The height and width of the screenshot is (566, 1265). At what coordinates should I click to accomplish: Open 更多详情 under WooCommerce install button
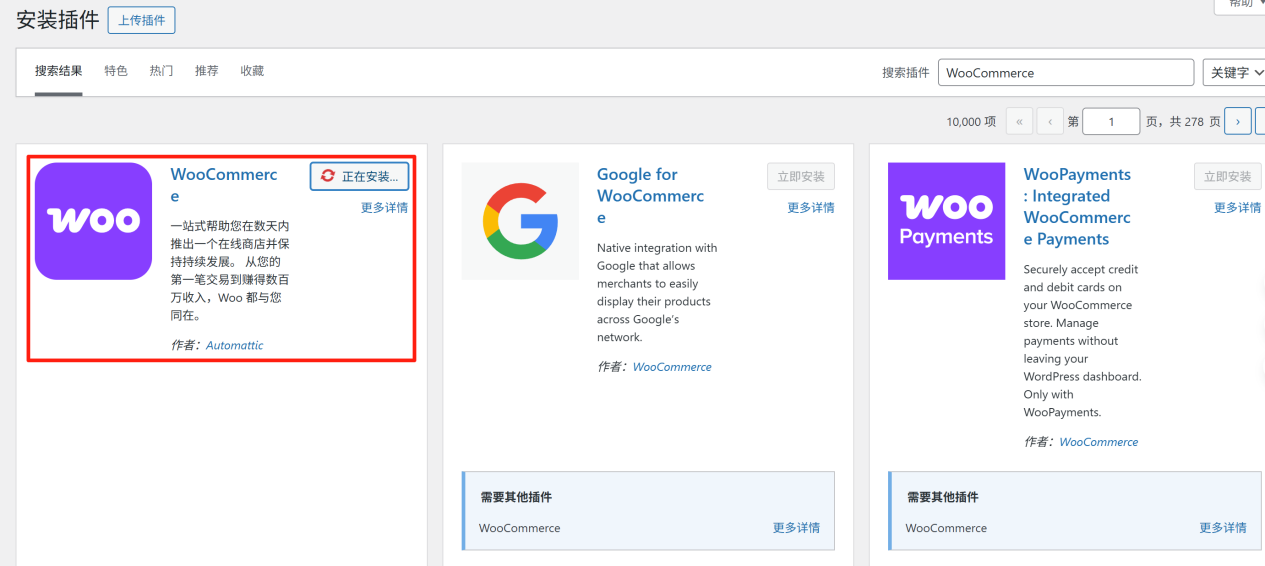384,208
